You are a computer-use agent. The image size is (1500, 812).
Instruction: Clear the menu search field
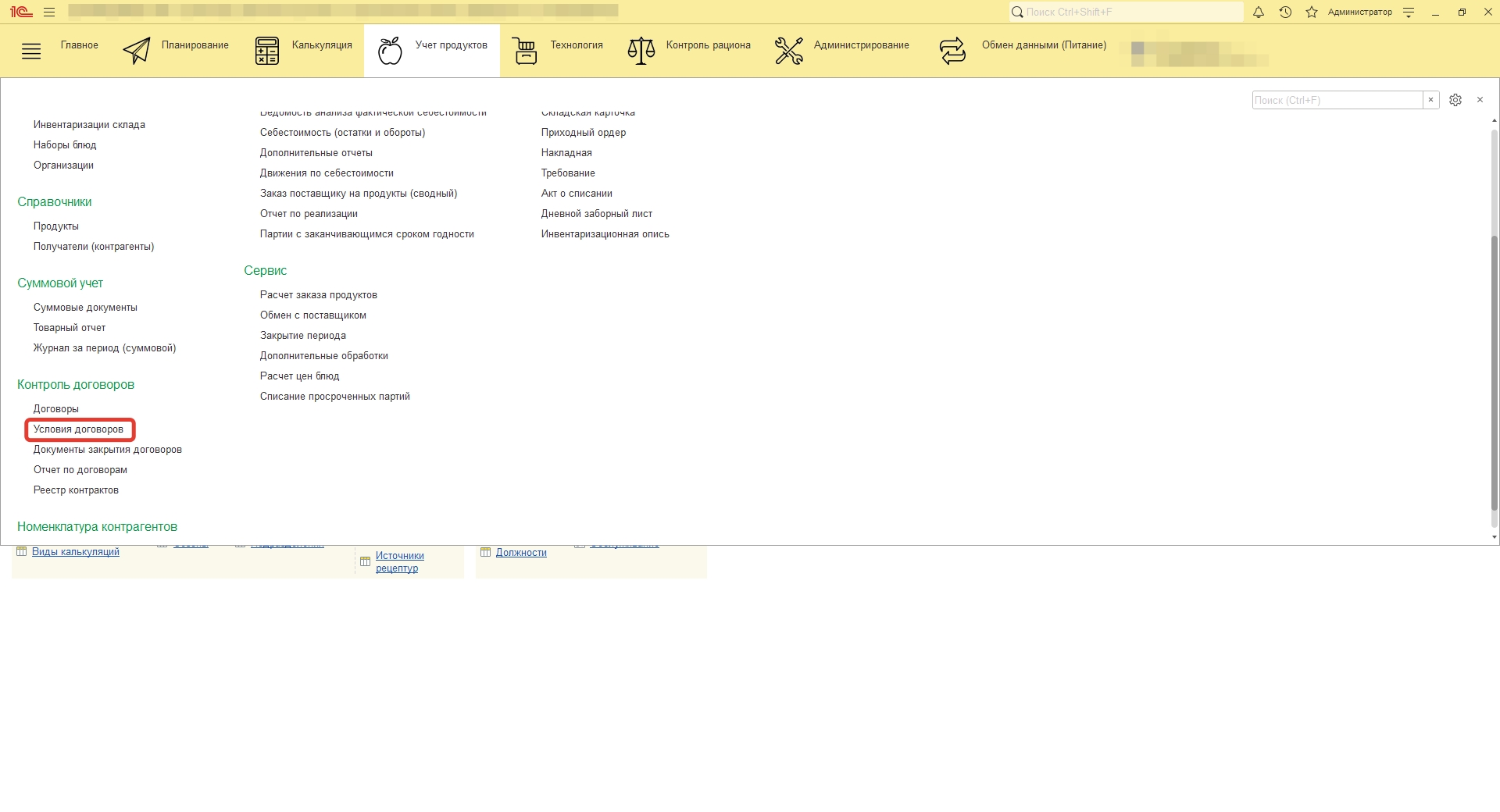pyautogui.click(x=1430, y=100)
